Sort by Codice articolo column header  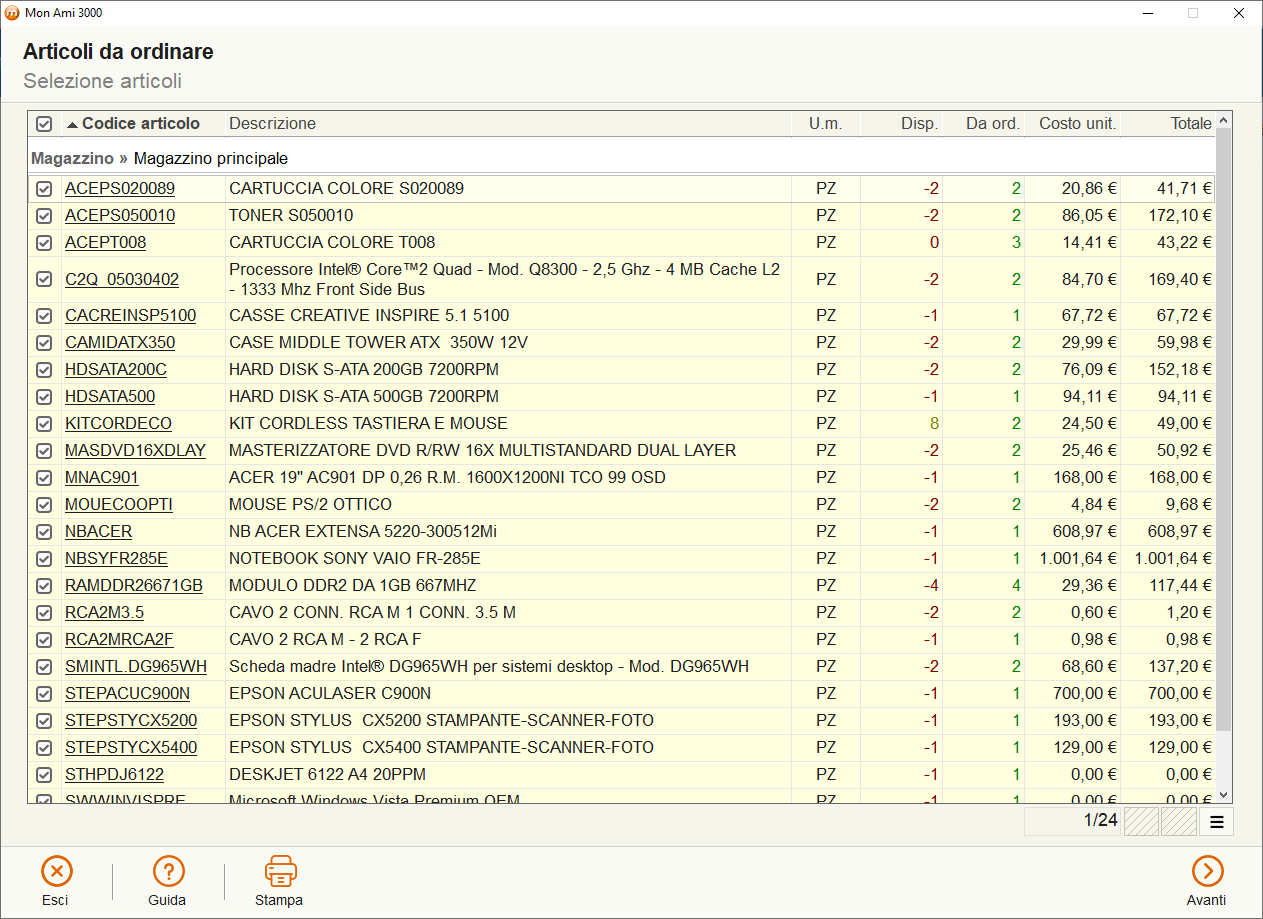coord(141,124)
